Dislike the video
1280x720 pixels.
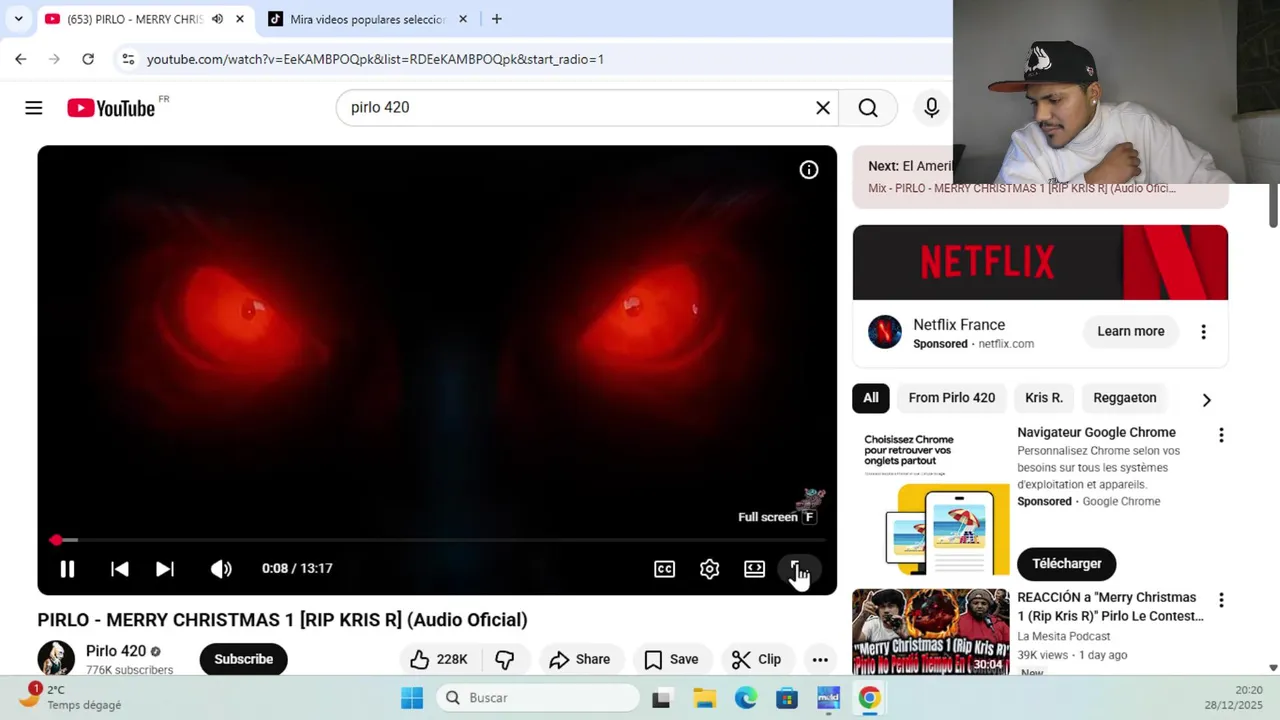(x=505, y=659)
